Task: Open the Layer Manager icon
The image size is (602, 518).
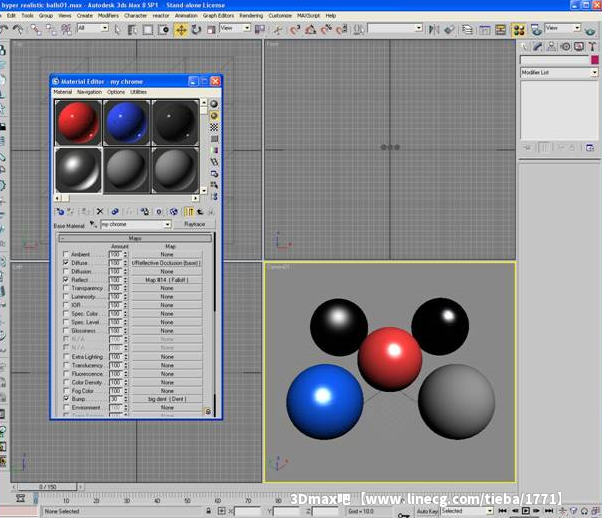Action: (467, 30)
